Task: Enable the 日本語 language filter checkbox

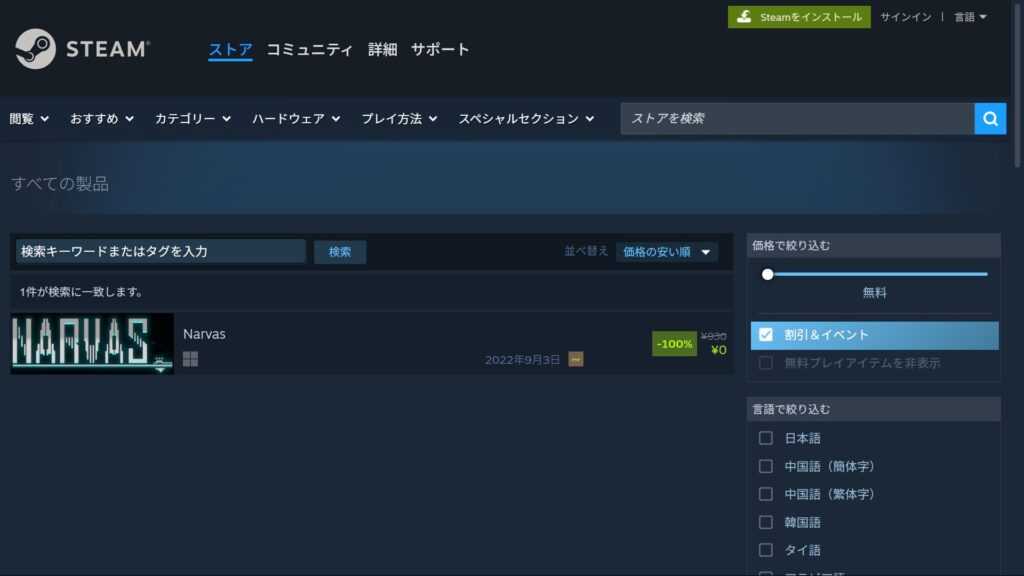Action: click(x=766, y=438)
